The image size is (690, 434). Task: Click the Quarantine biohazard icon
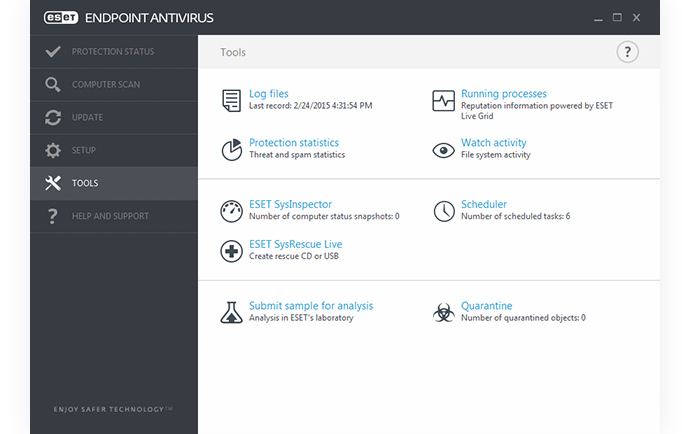pyautogui.click(x=444, y=313)
